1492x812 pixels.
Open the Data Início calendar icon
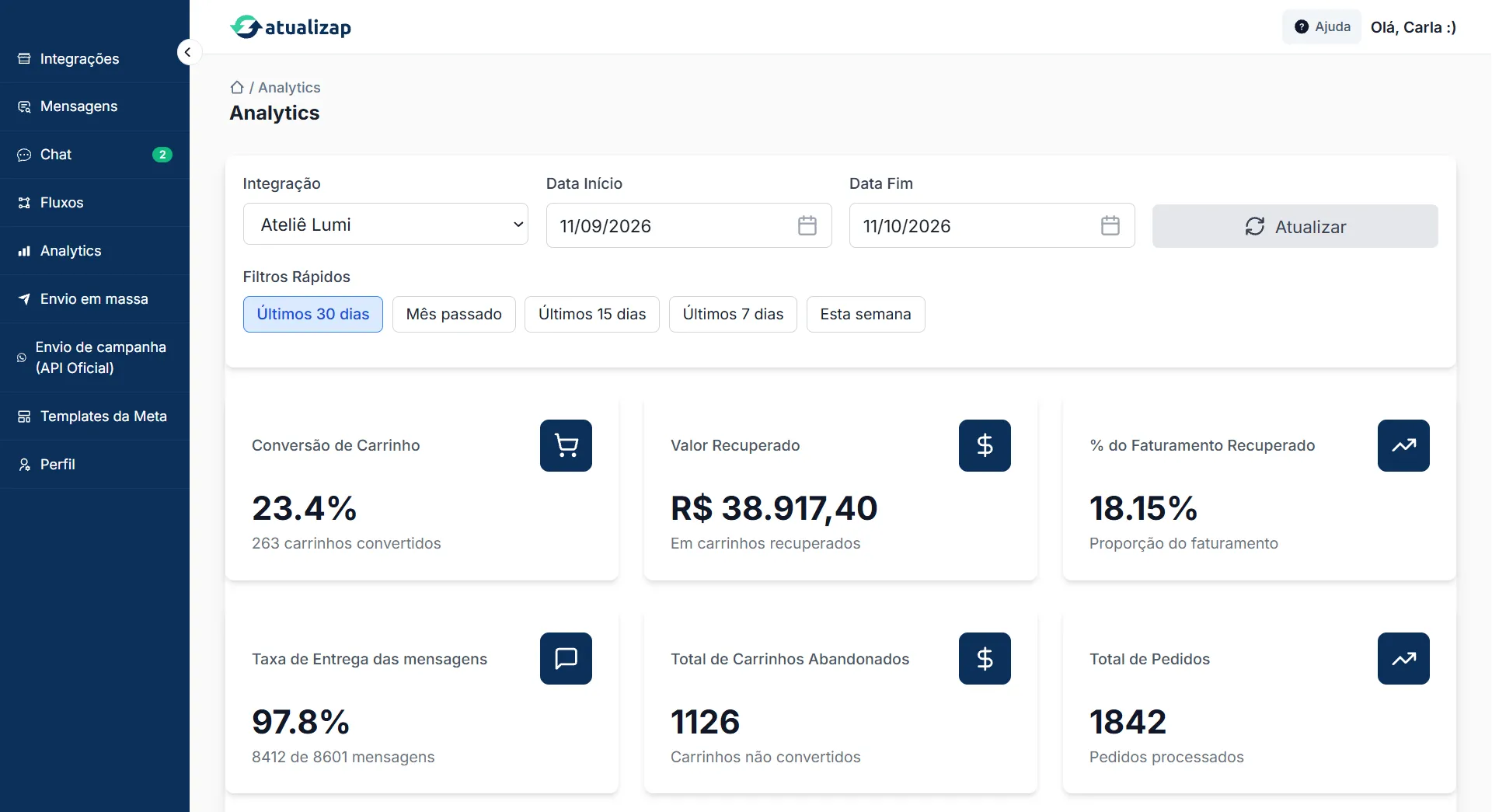(x=807, y=226)
